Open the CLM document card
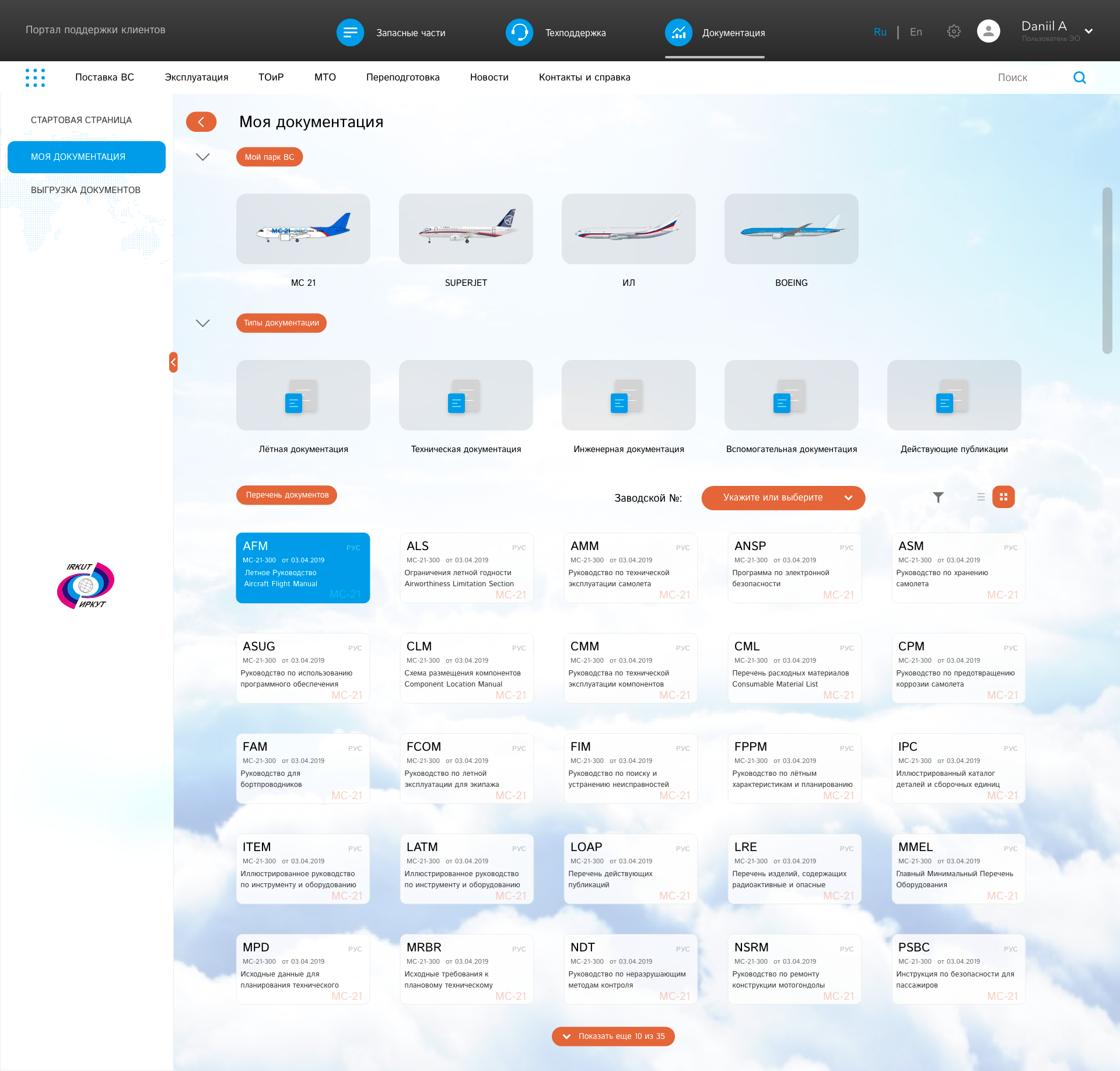The width and height of the screenshot is (1120, 1071). tap(467, 668)
